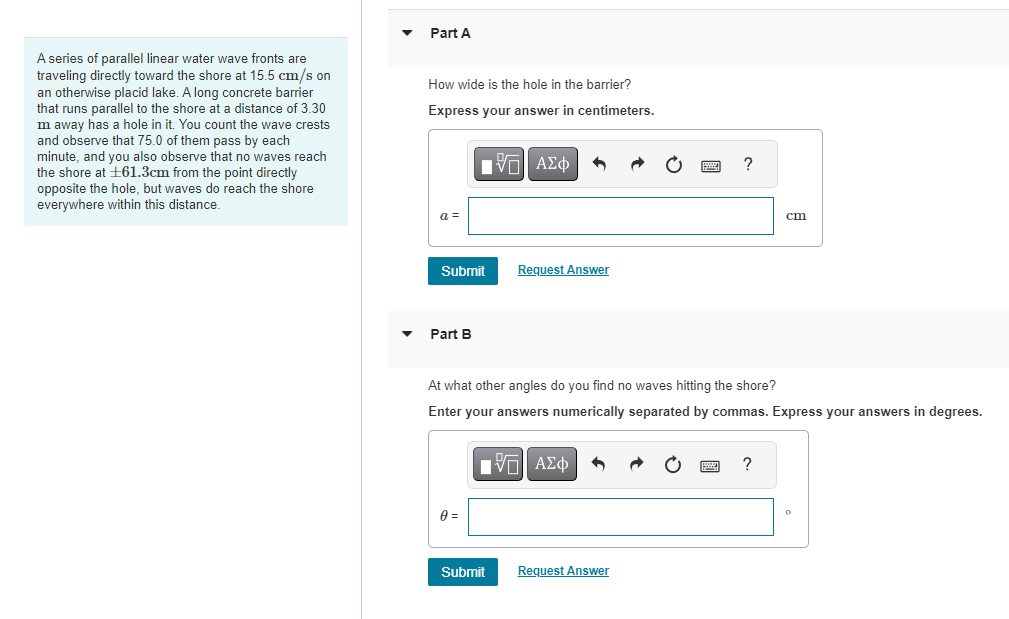1009x619 pixels.
Task: Show keyboard shortcuts icon in Part A
Action: coord(710,166)
